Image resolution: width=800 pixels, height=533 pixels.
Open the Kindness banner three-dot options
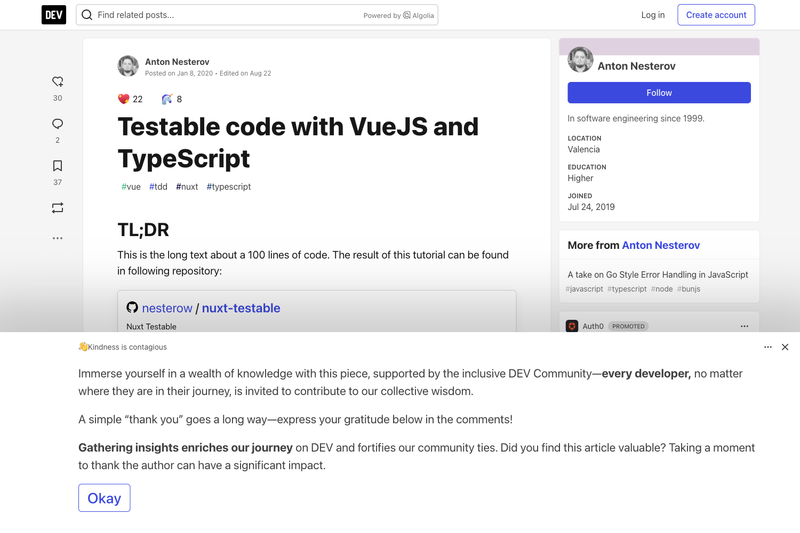[x=768, y=347]
